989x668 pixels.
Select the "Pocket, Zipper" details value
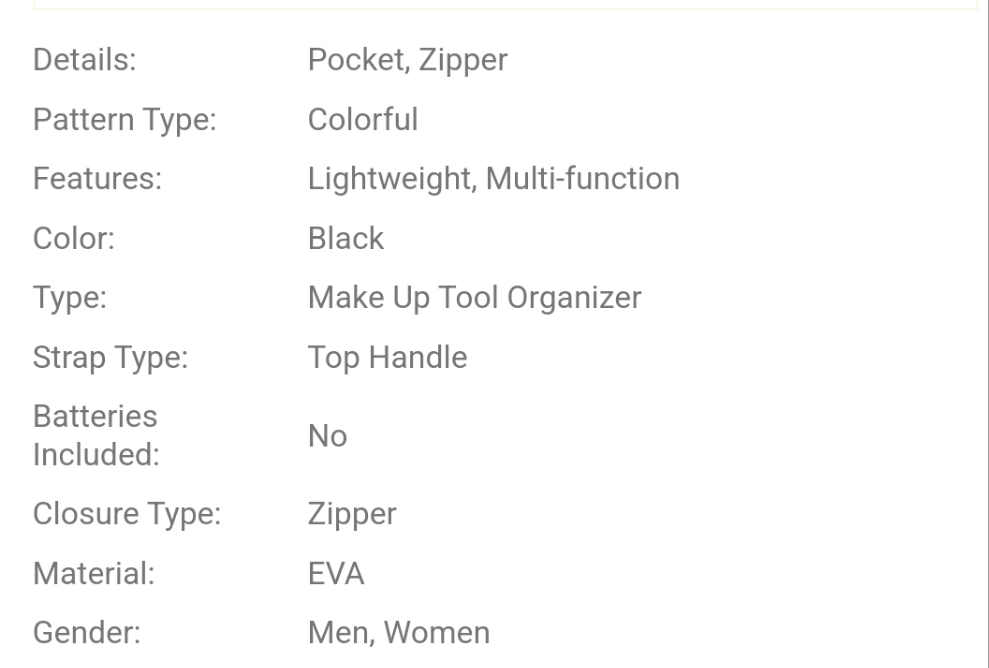[x=407, y=61]
